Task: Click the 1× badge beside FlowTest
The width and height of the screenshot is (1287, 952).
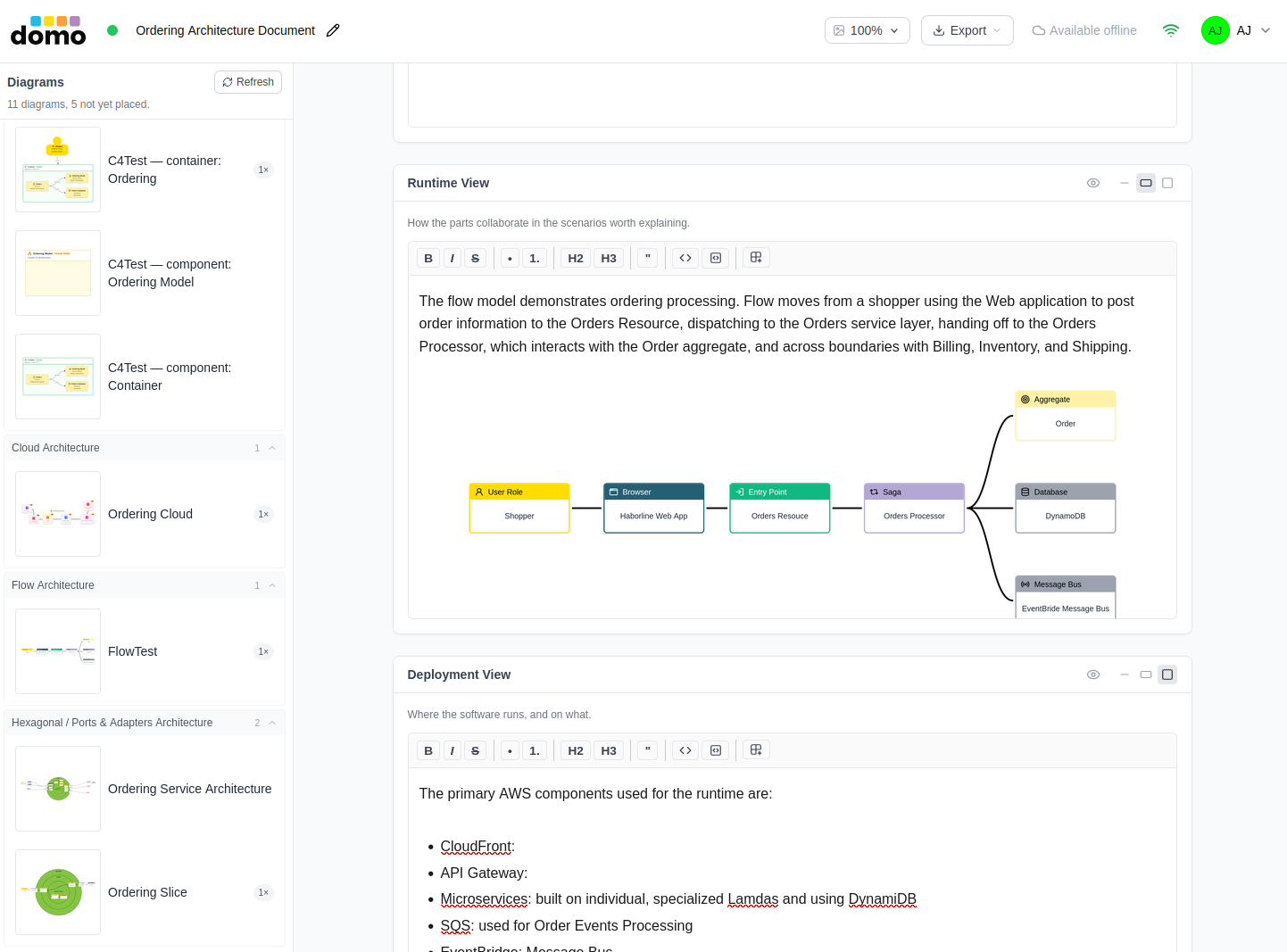Action: tap(263, 651)
